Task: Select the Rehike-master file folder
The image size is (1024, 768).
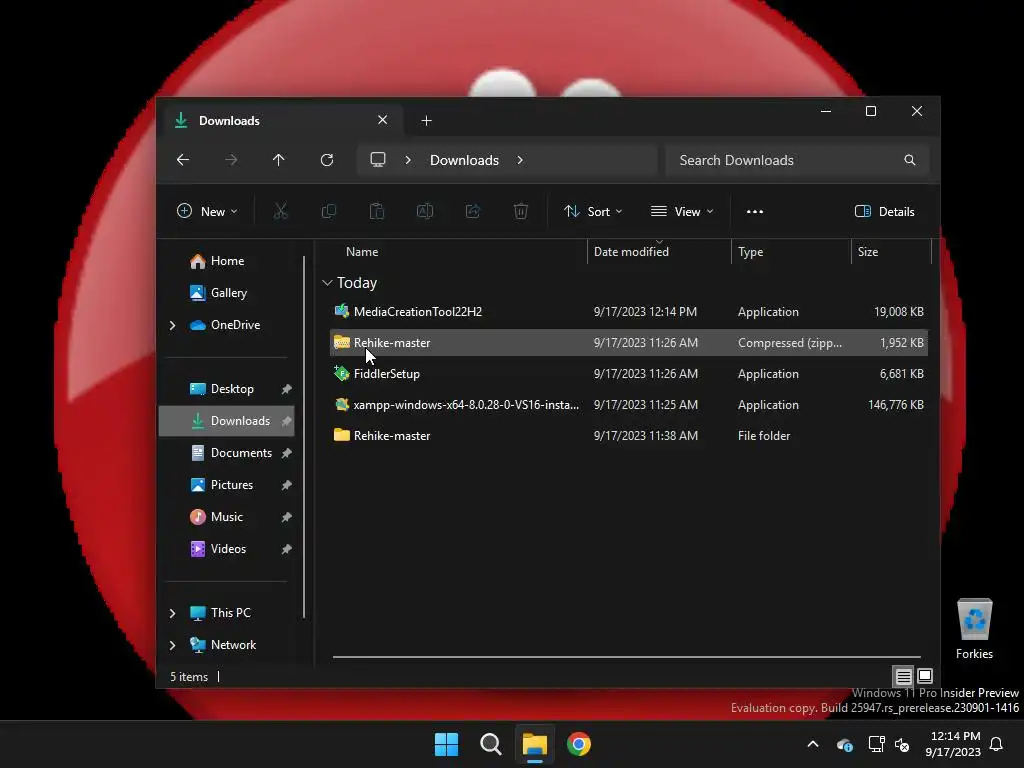Action: coord(629,436)
